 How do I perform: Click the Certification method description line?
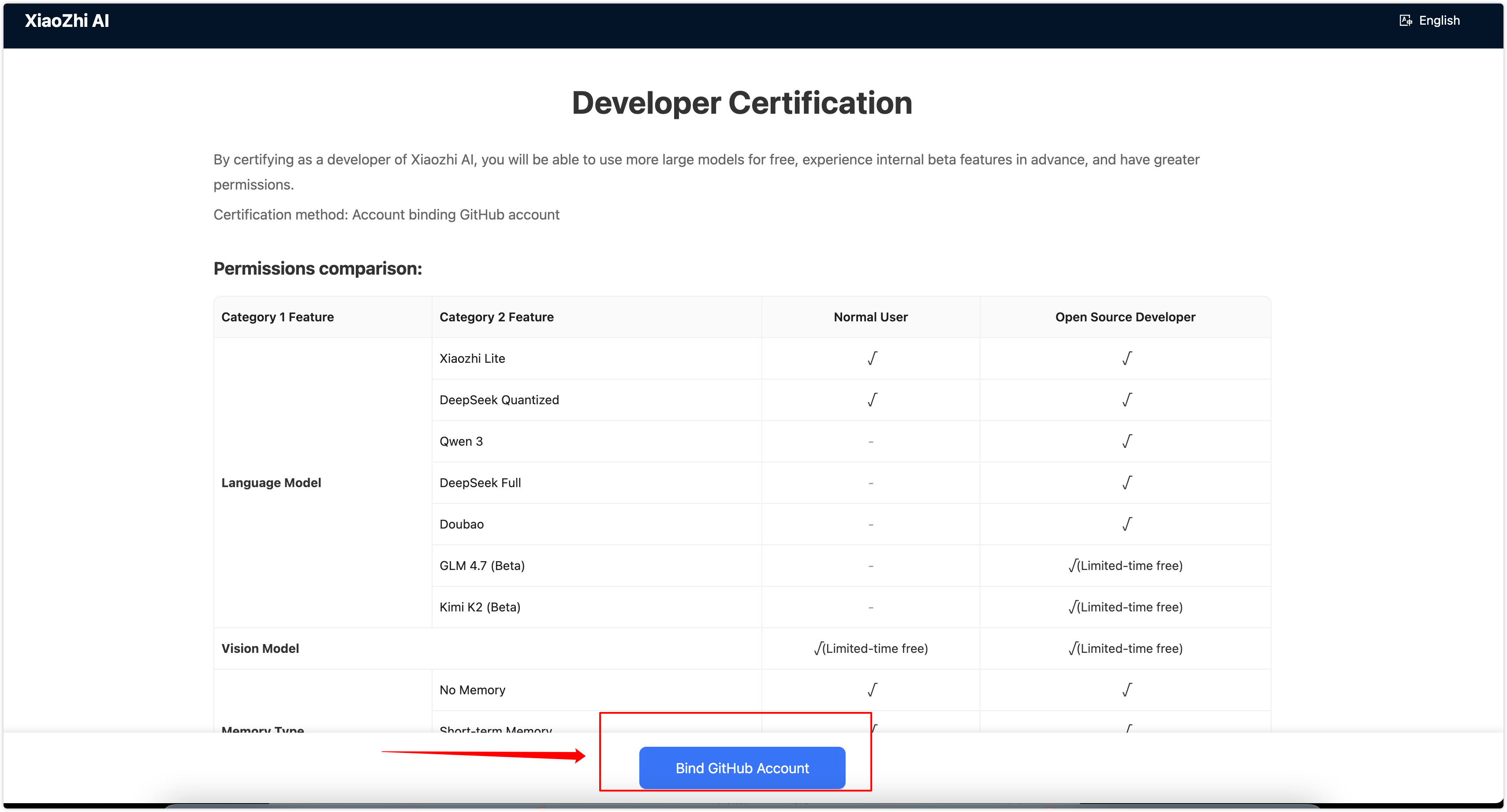click(386, 215)
